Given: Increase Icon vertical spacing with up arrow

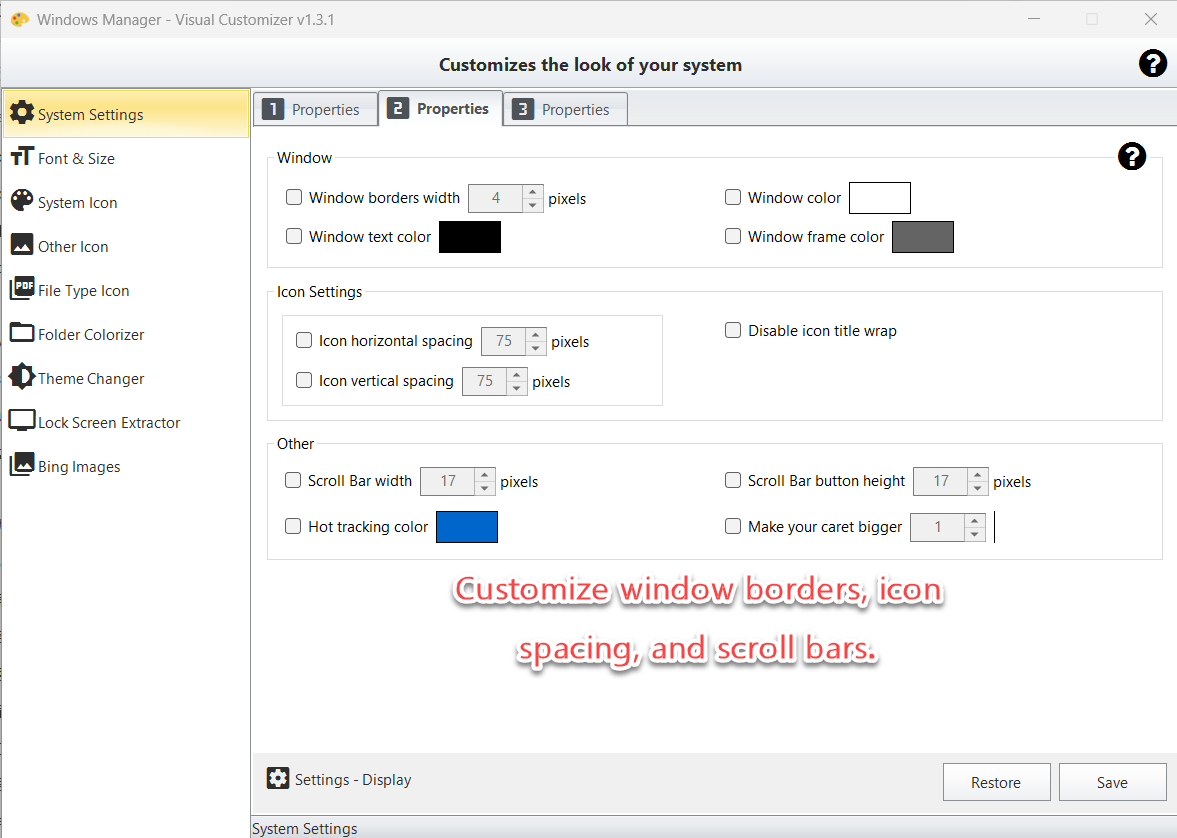Looking at the screenshot, I should tap(516, 374).
